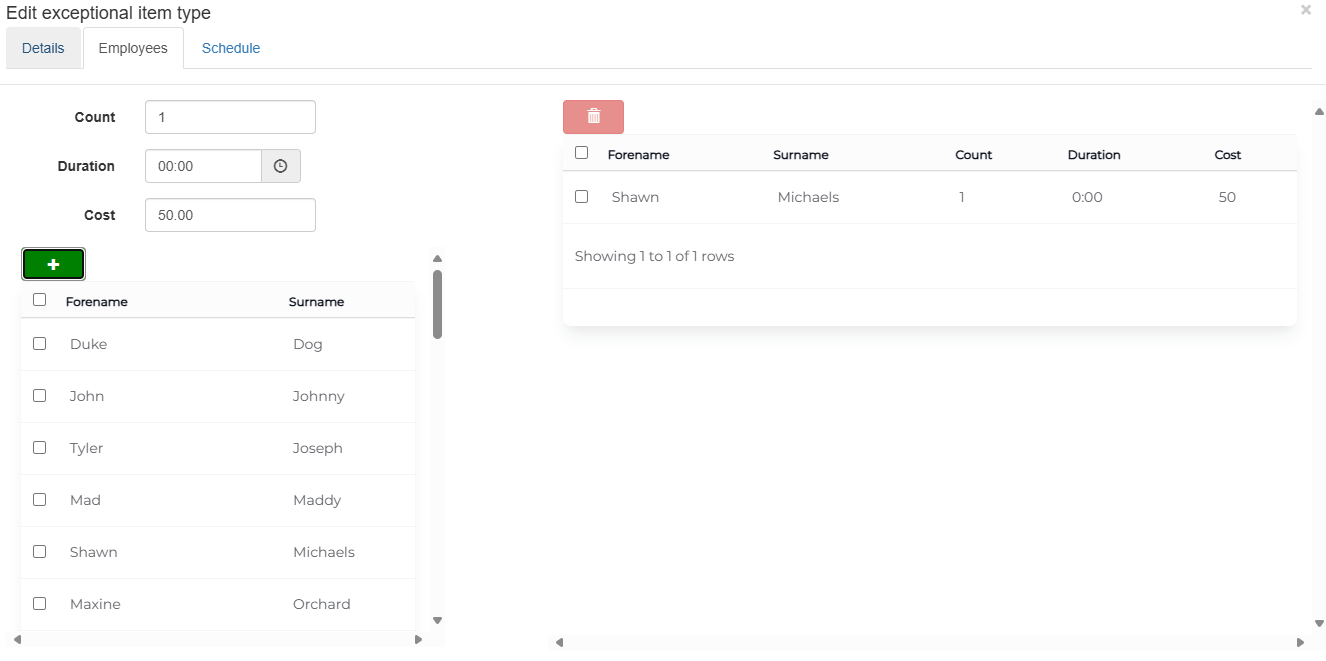Click the right panel horizontal scroll right arrow

coord(1300,642)
